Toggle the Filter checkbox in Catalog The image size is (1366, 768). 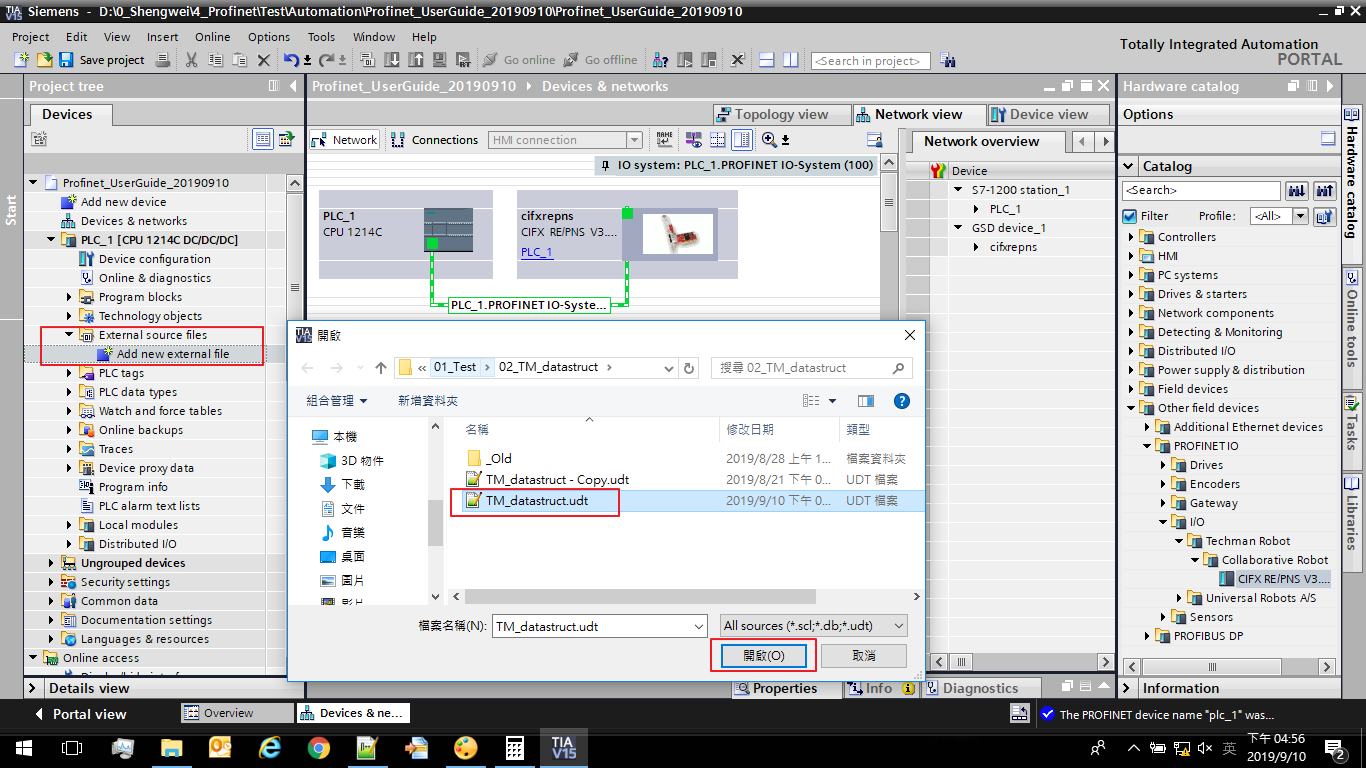pyautogui.click(x=1131, y=216)
